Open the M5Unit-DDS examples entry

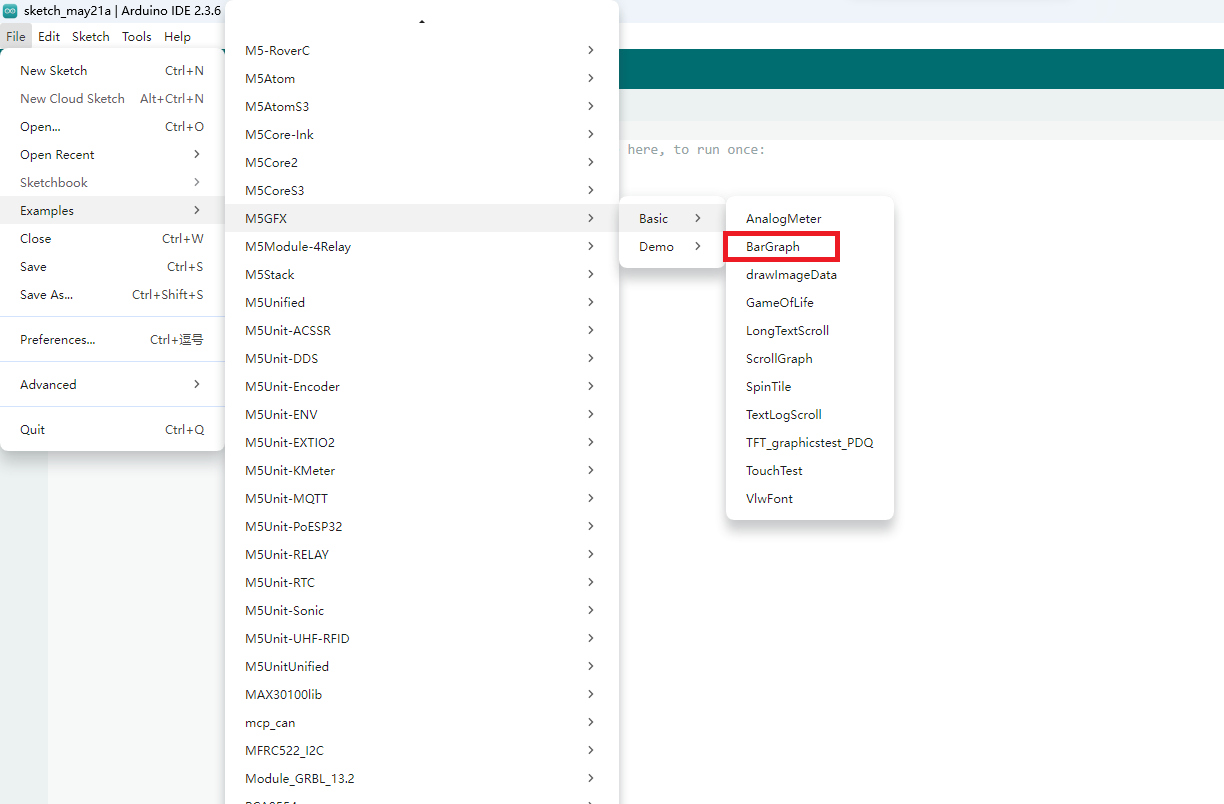(x=422, y=359)
